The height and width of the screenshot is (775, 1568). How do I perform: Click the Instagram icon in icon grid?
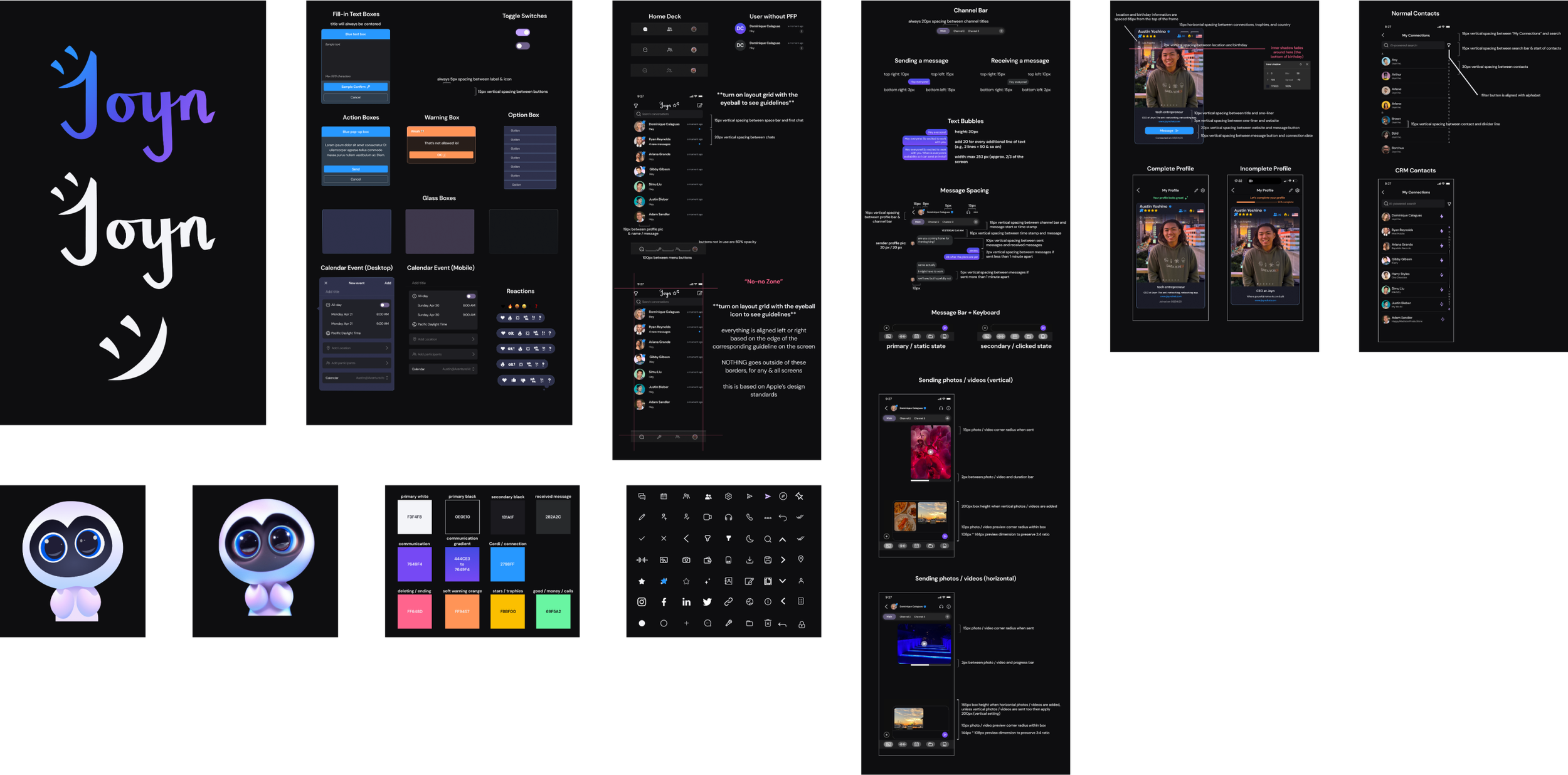point(642,602)
